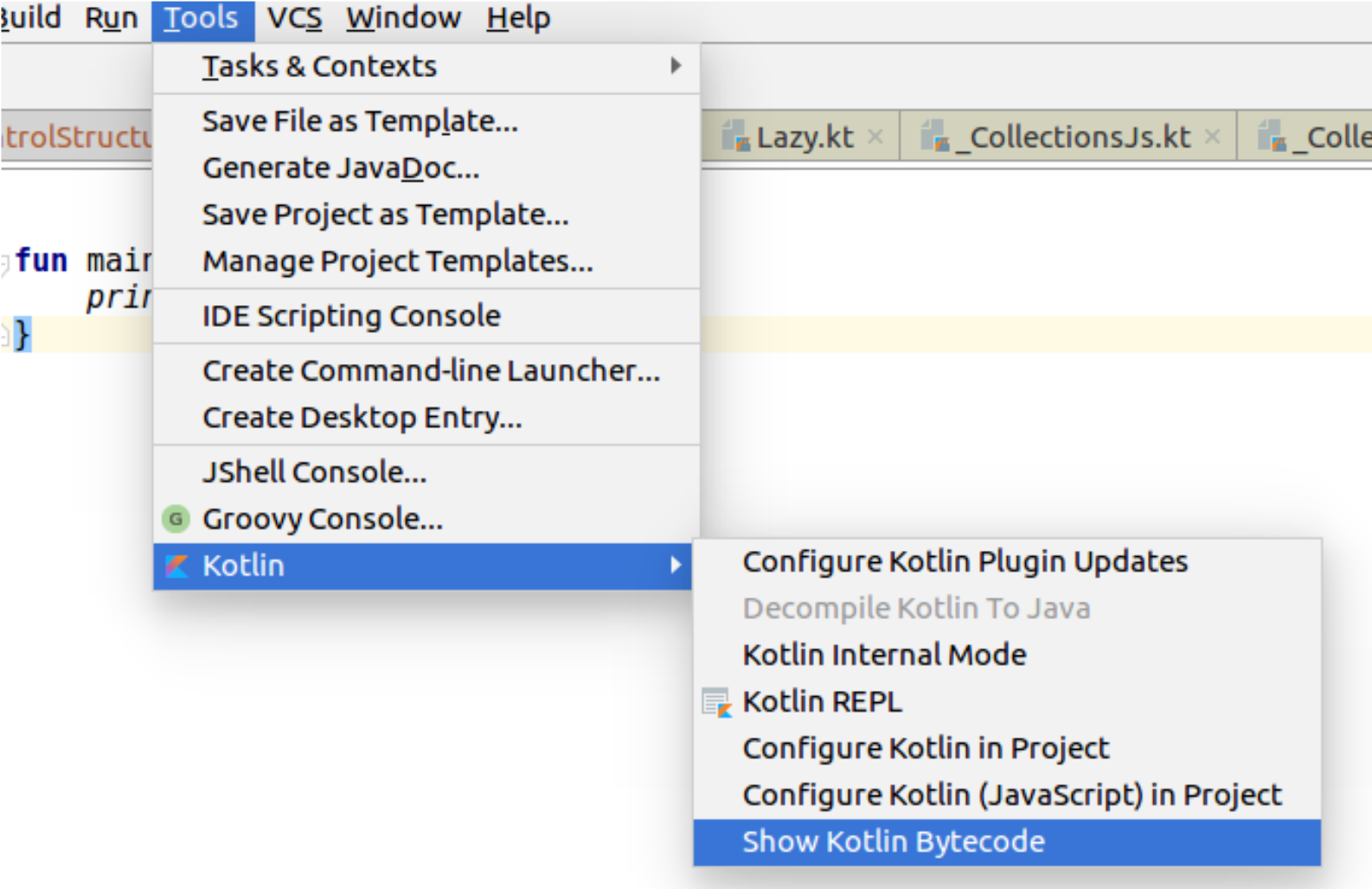Select Show Kotlin Bytecode
This screenshot has height=889, width=1372.
(x=894, y=841)
